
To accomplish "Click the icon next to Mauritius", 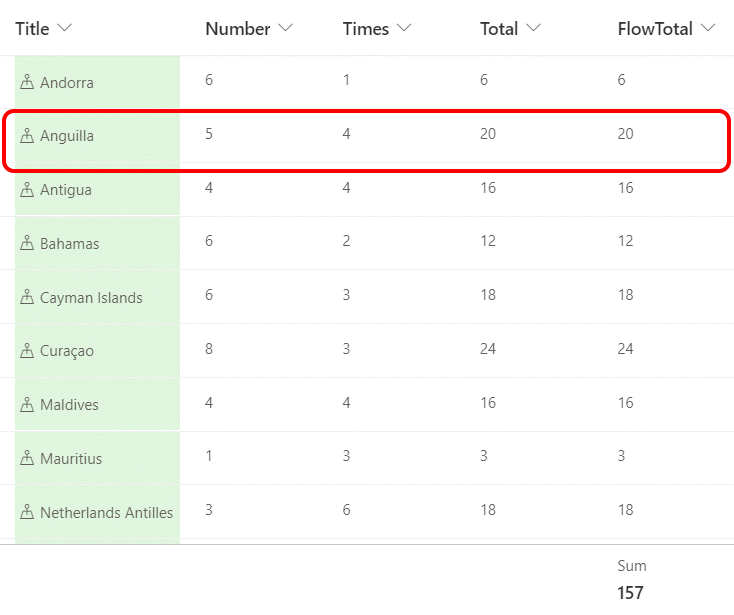I will coord(27,459).
